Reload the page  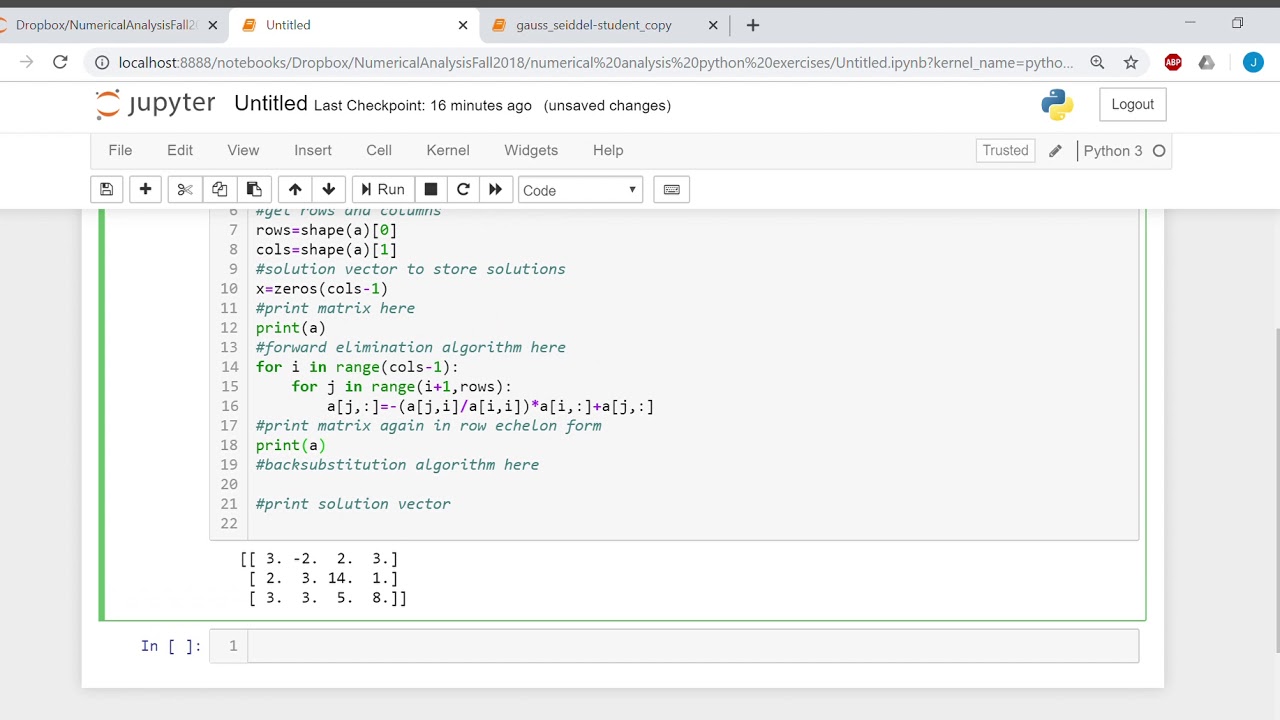(x=60, y=62)
